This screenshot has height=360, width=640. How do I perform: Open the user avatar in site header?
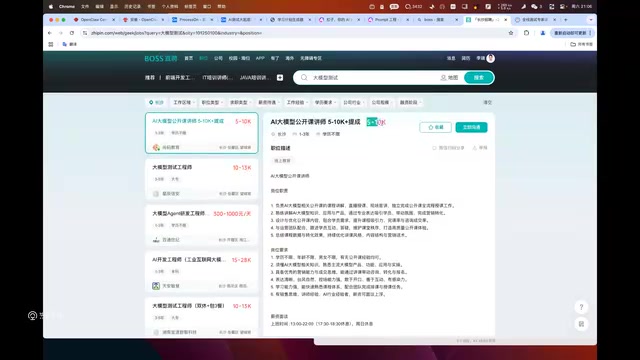(x=491, y=58)
